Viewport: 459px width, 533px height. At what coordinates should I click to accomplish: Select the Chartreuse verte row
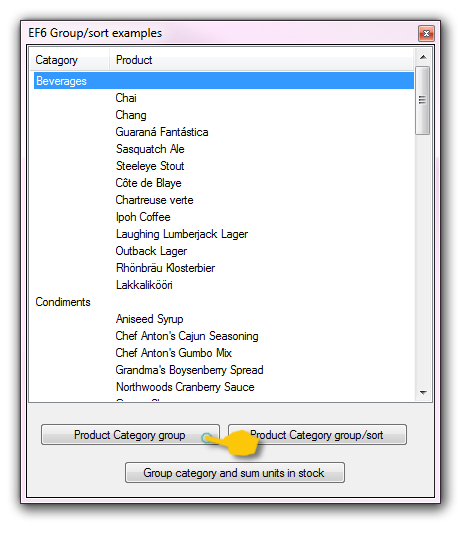224,200
